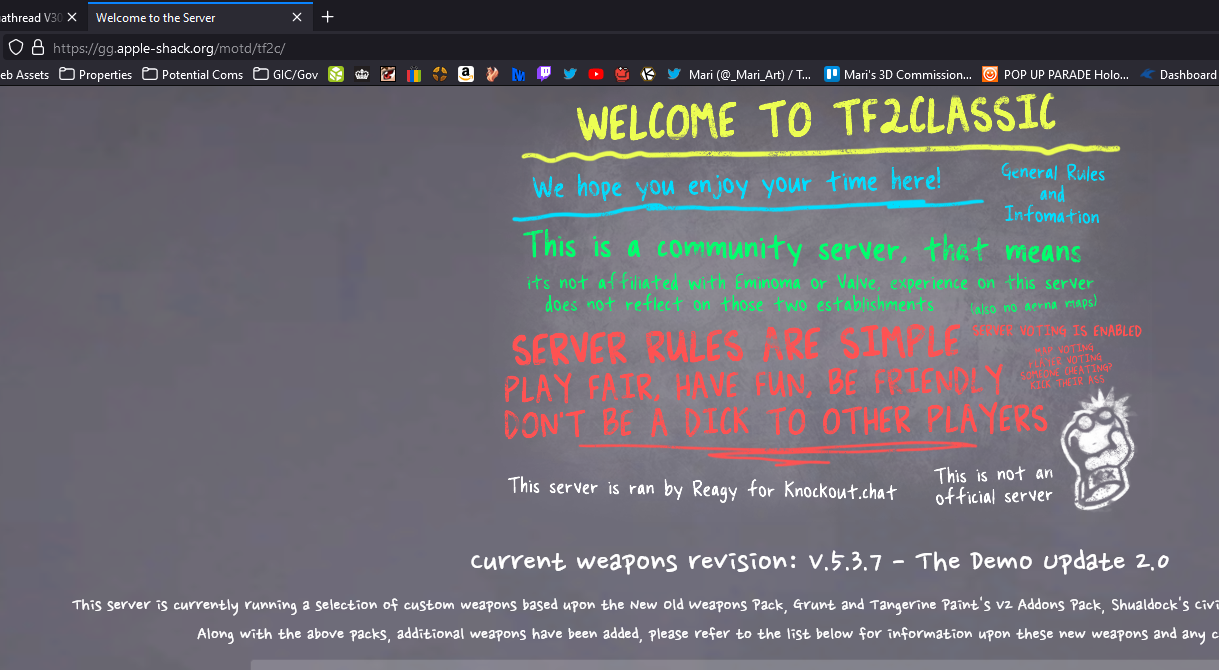Open the red face bookmark after the crown

tap(388, 74)
